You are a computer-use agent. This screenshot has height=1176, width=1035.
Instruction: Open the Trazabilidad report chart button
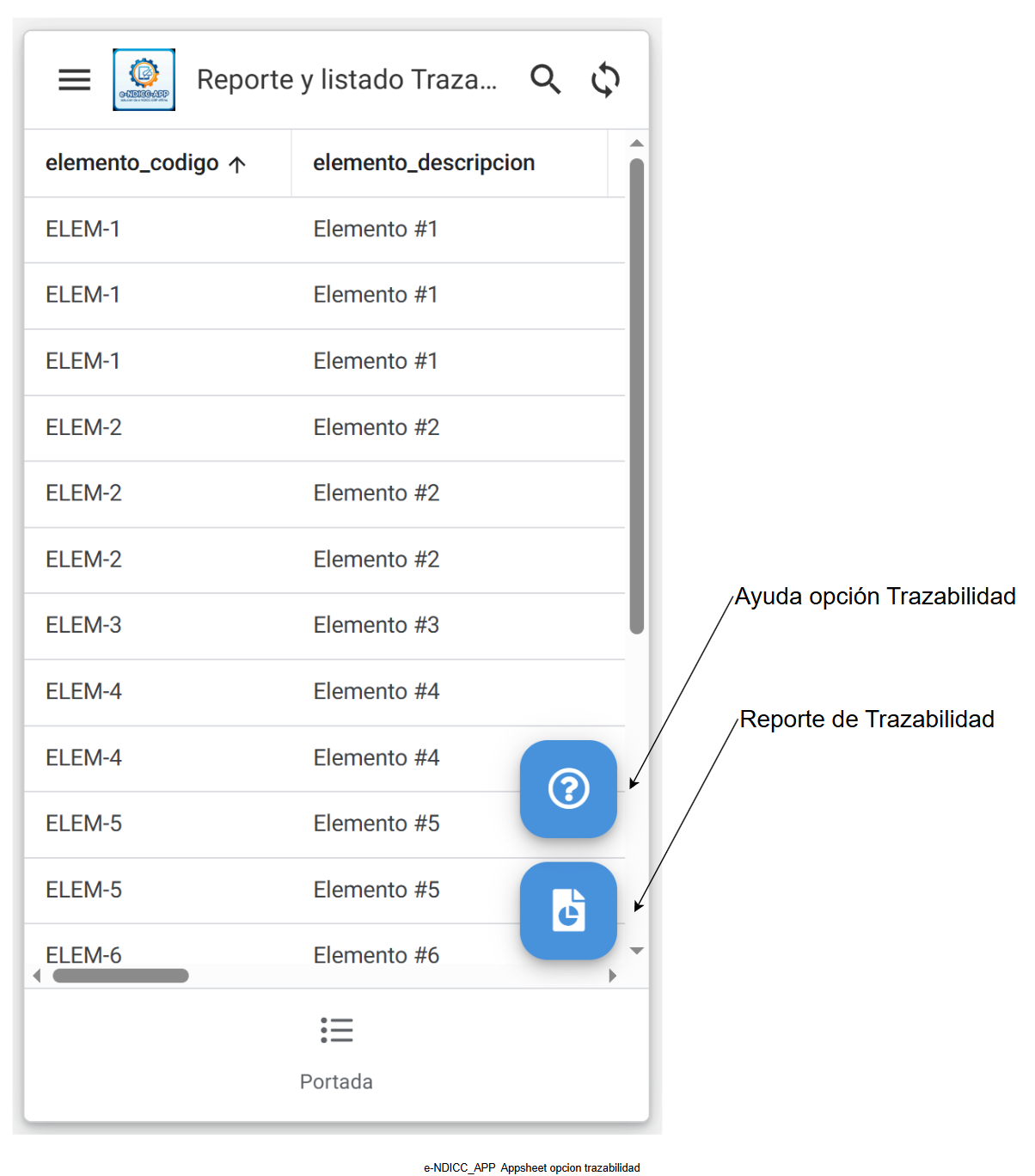(x=568, y=910)
